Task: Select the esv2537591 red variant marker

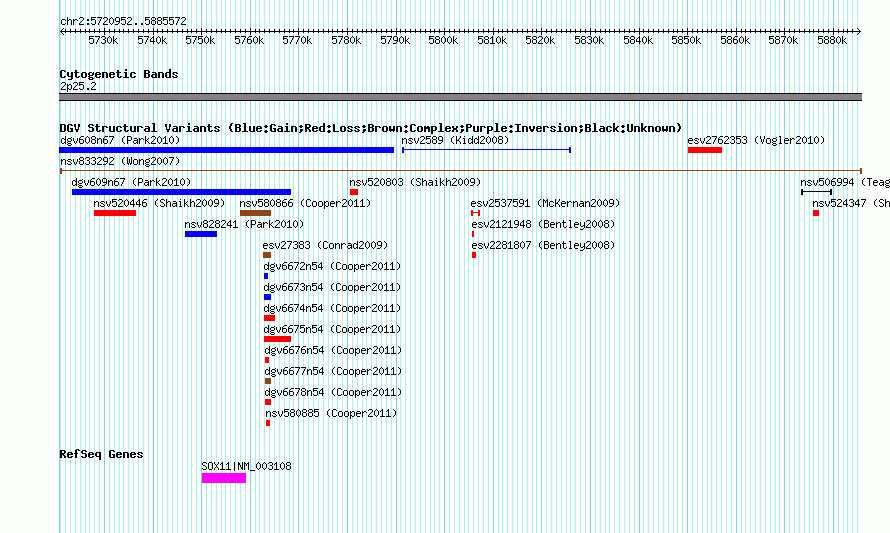Action: [476, 213]
